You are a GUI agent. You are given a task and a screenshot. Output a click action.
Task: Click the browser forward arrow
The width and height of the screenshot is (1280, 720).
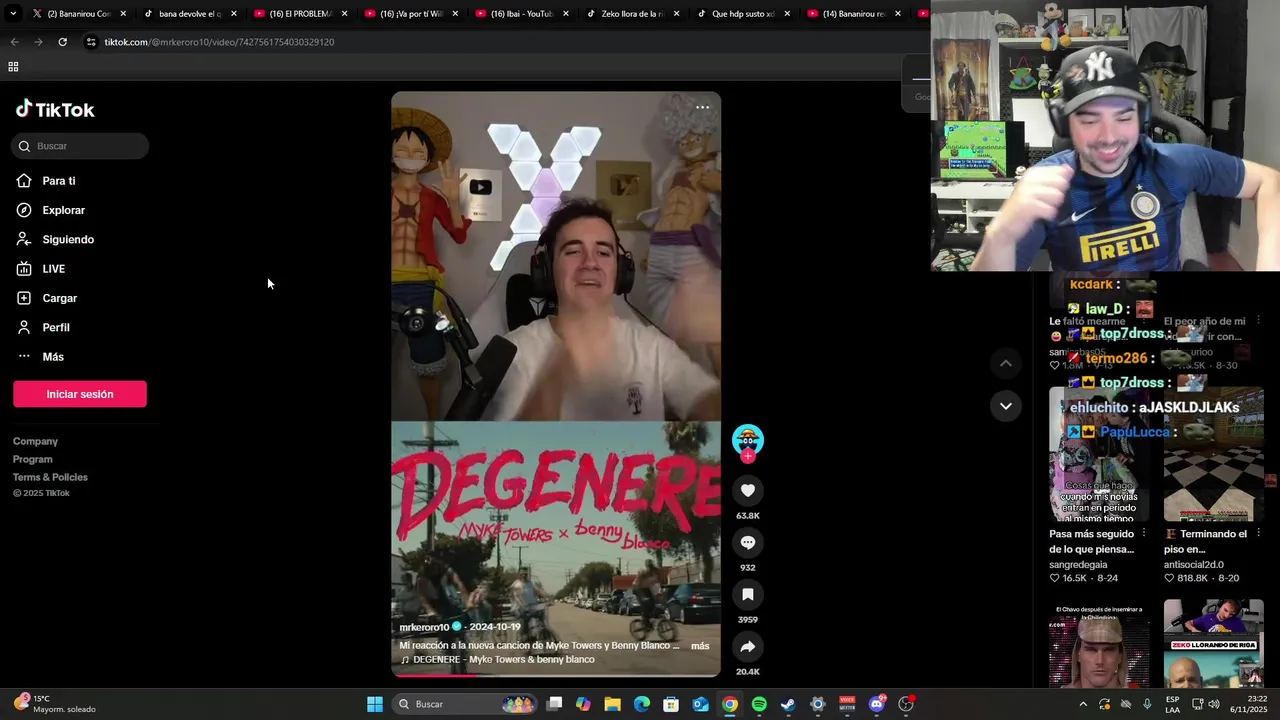pos(38,42)
